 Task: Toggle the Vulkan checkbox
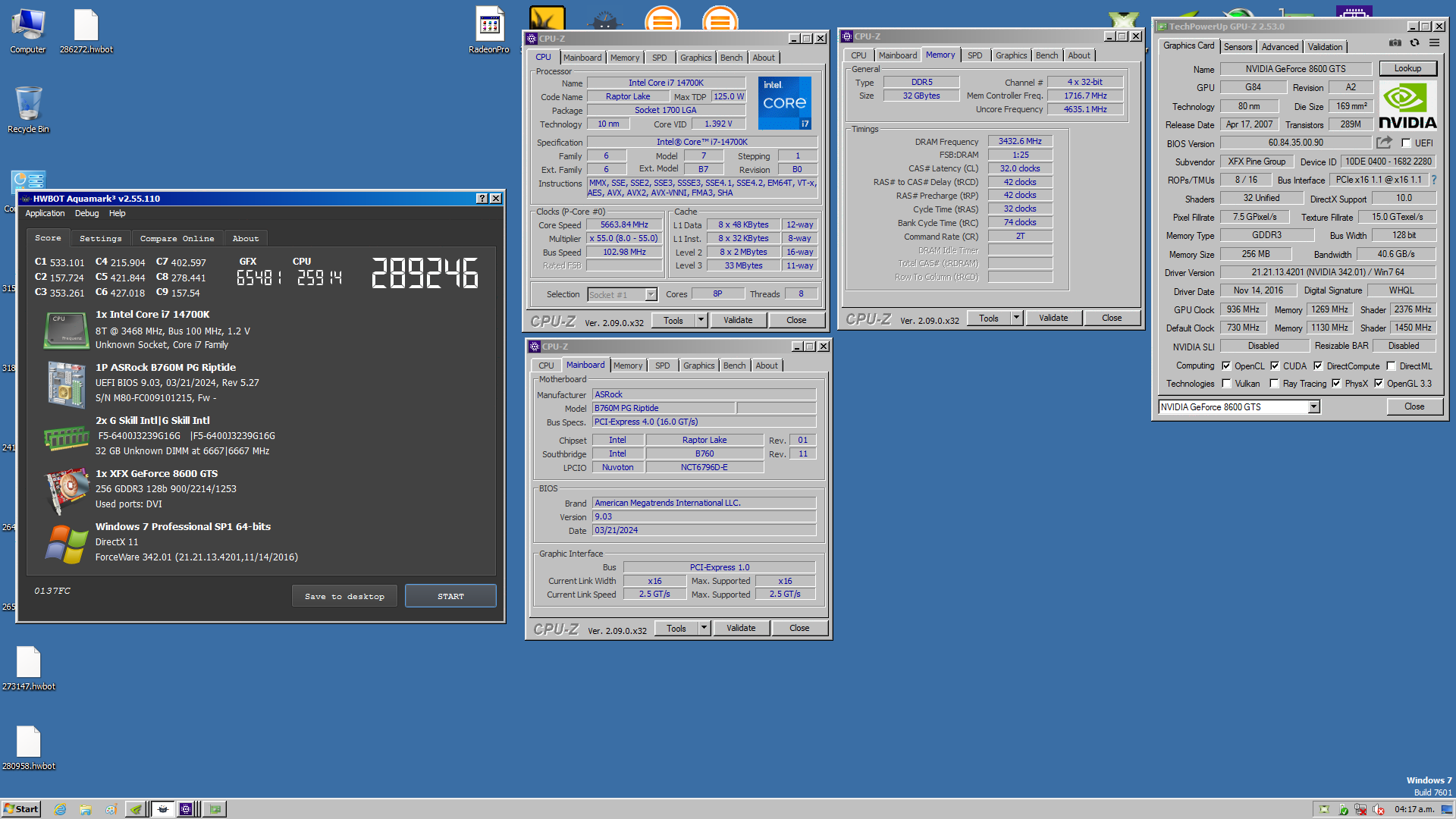1226,383
